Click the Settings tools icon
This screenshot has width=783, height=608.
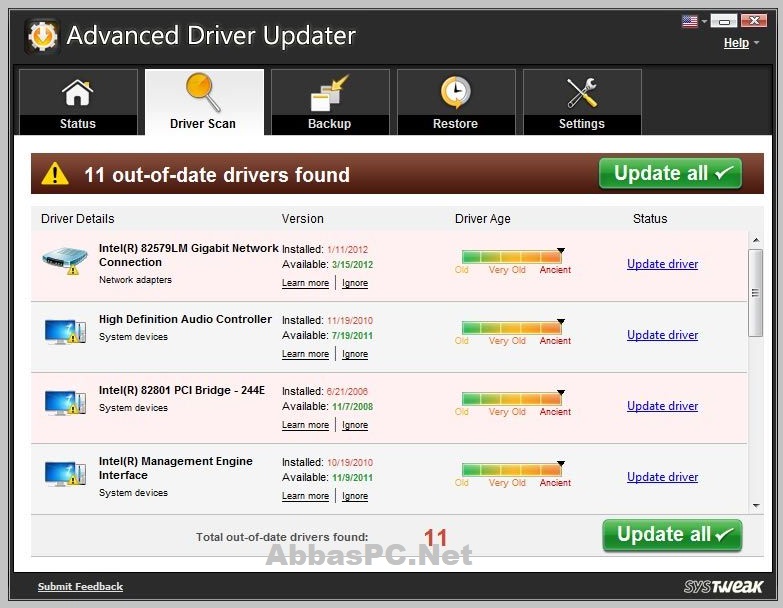point(582,93)
